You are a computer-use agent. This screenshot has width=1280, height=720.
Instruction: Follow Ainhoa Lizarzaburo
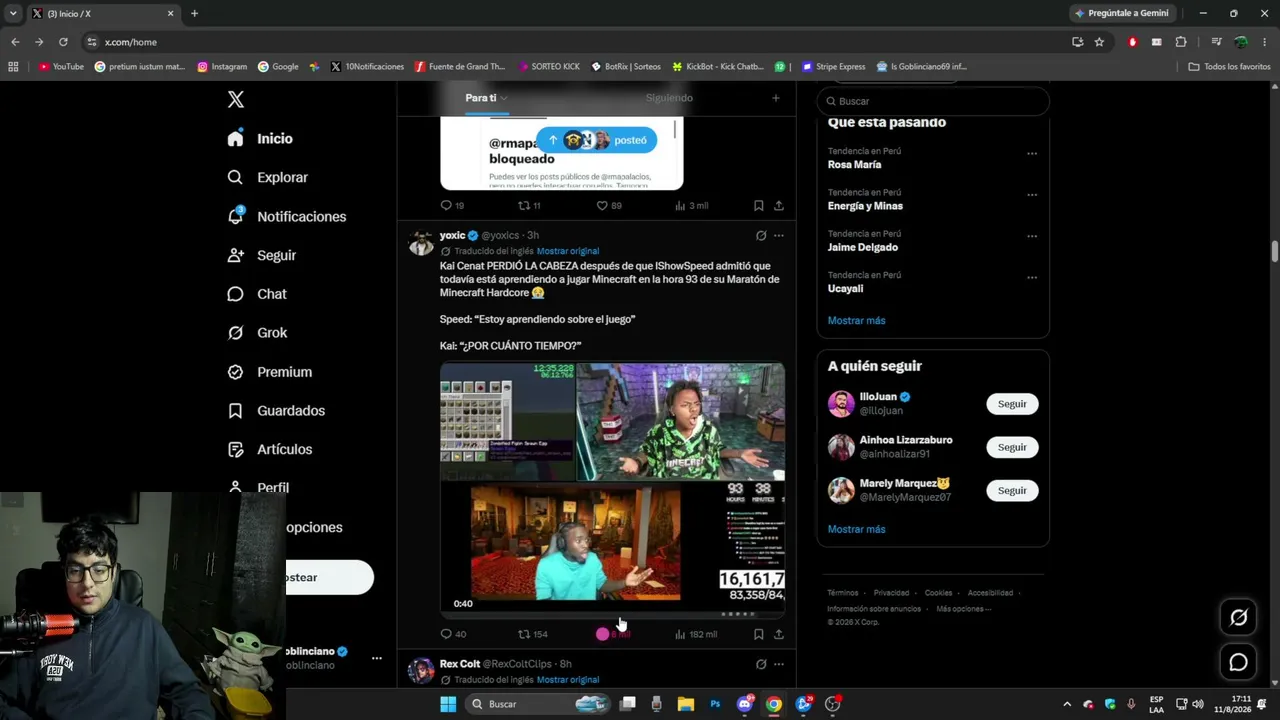click(1012, 447)
